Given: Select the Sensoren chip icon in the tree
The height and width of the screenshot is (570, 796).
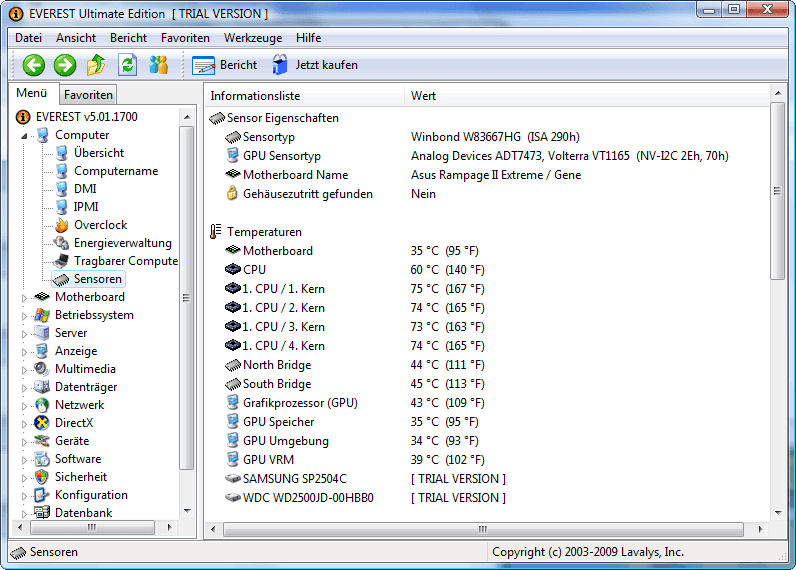Looking at the screenshot, I should 62,279.
